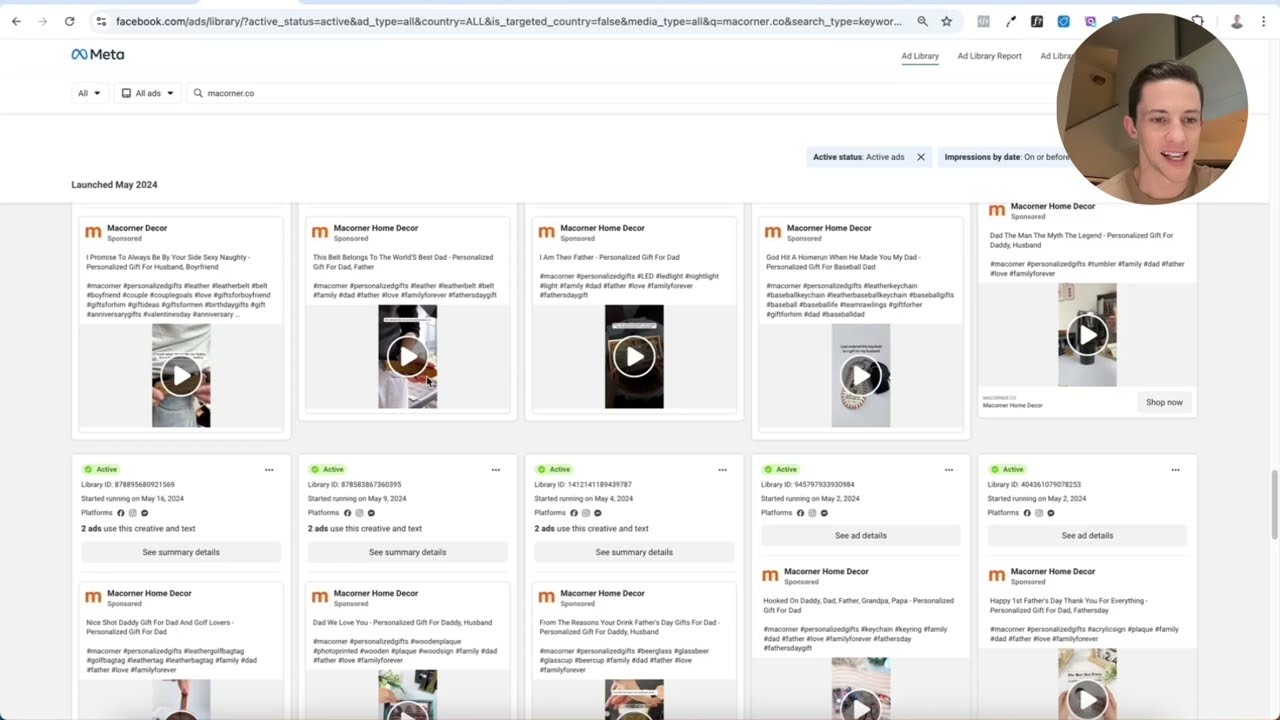Open the 'All ads' category dropdown

click(148, 93)
